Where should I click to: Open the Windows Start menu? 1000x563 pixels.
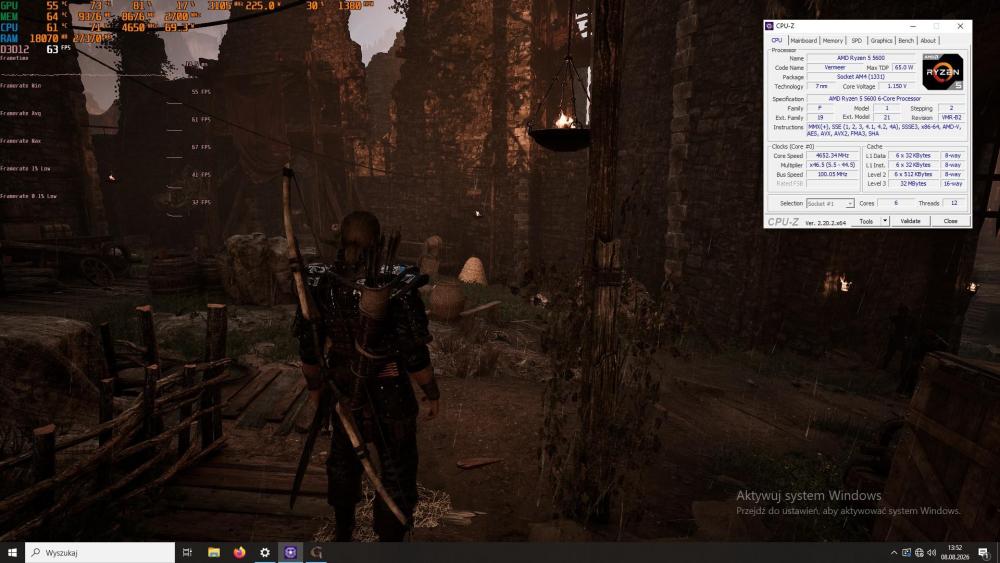tap(11, 552)
